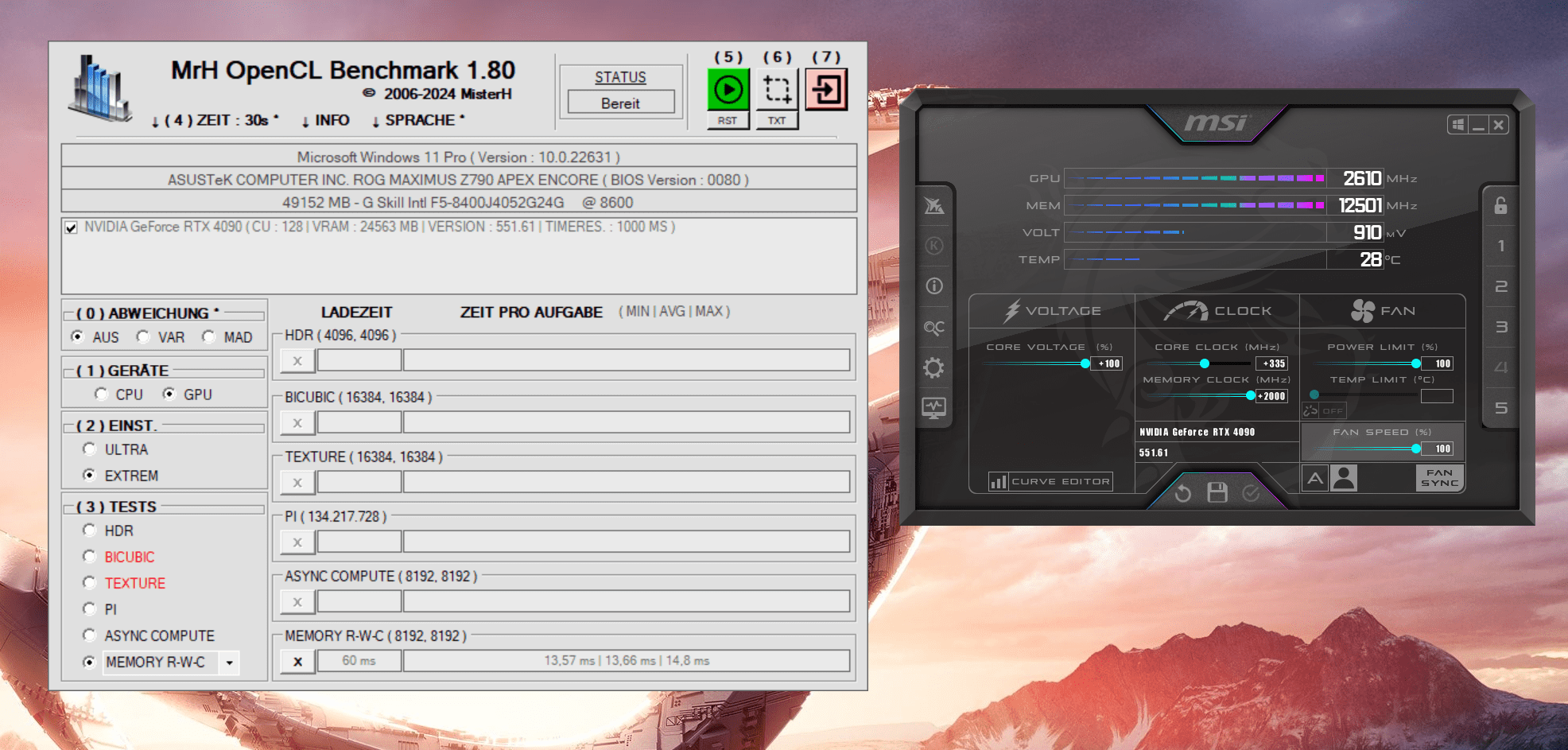Select MAD deviation option

coord(208,336)
